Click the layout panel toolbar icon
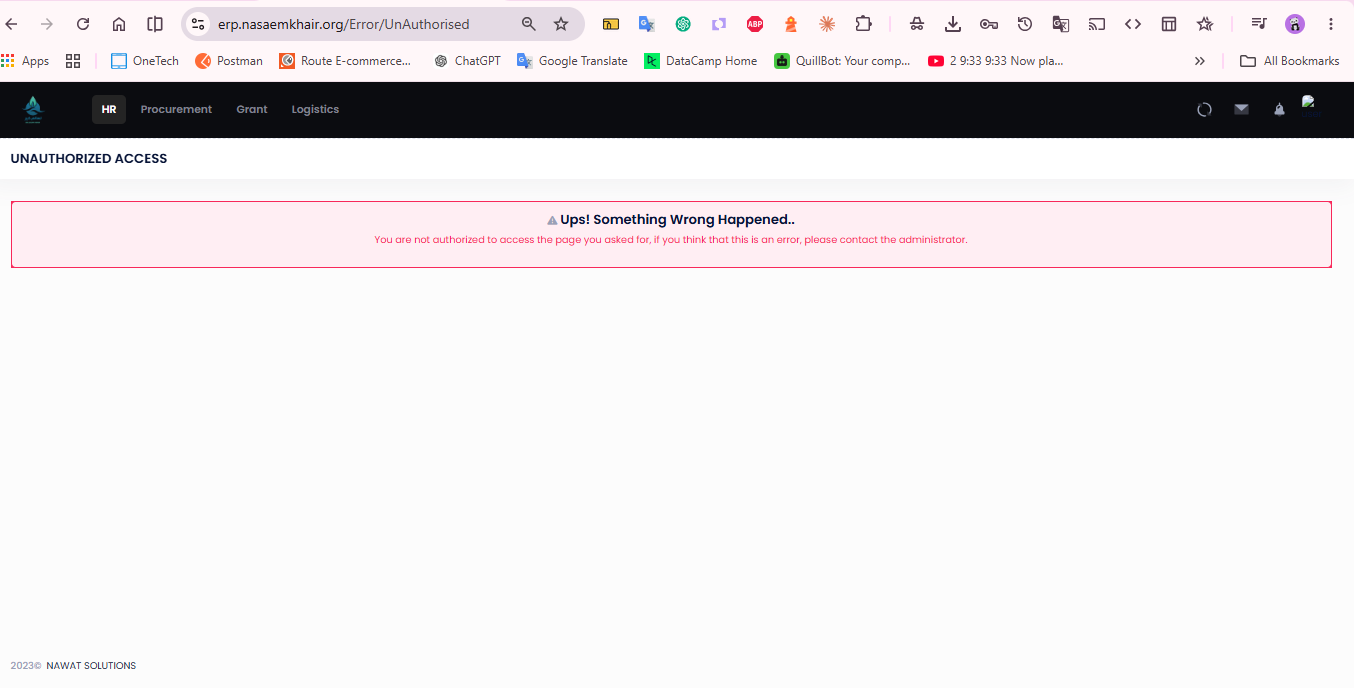This screenshot has width=1354, height=688. pos(1169,24)
